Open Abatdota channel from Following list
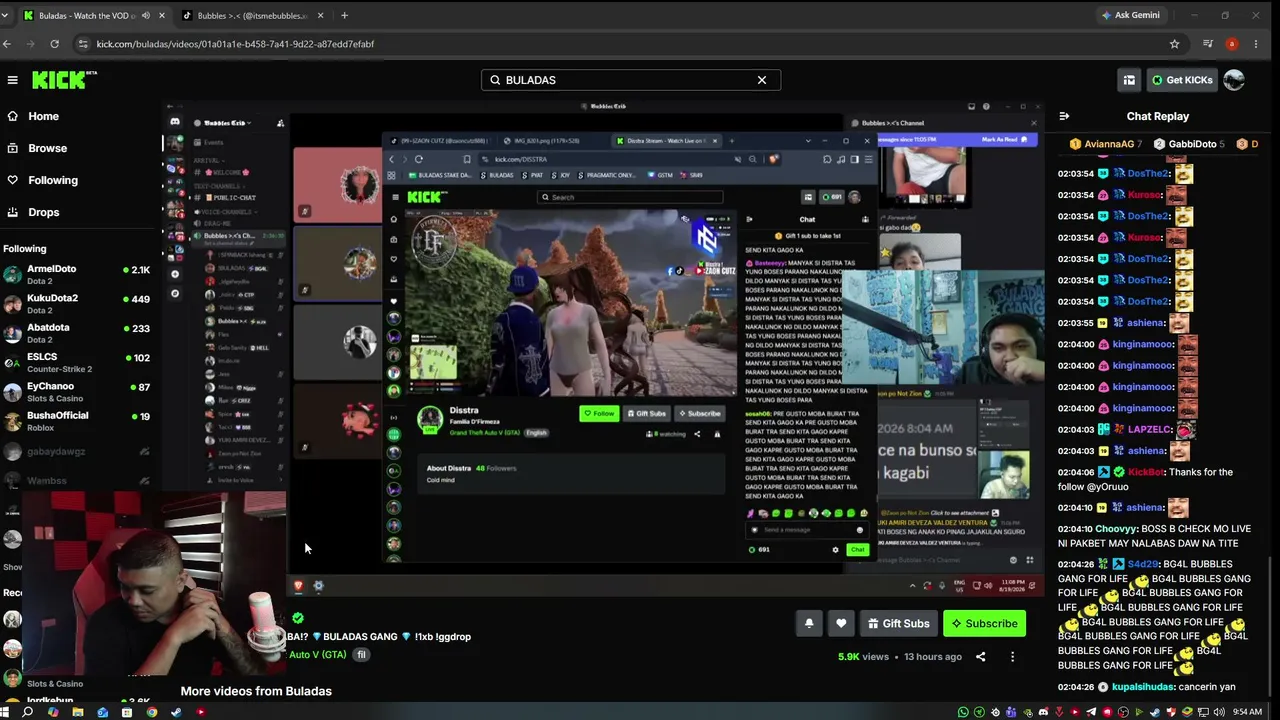Image resolution: width=1280 pixels, height=720 pixels. [x=77, y=333]
